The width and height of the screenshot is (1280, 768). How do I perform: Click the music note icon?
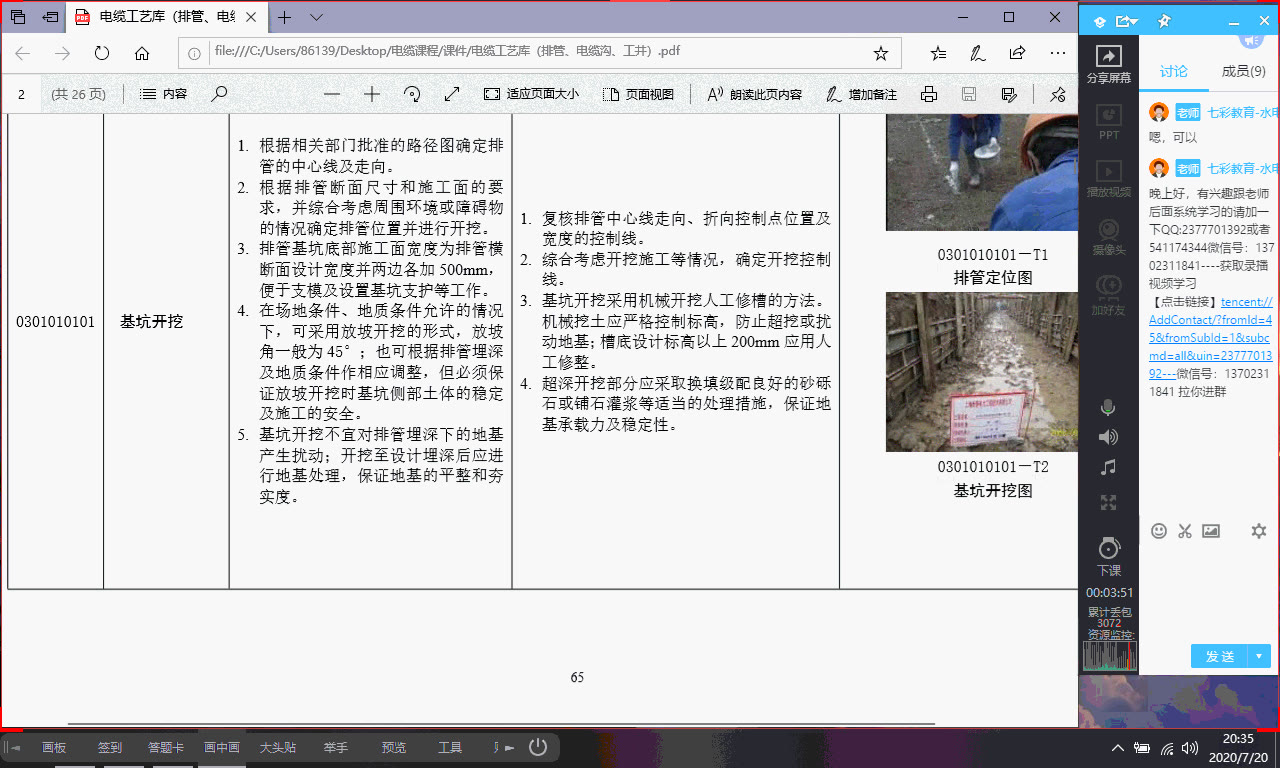pyautogui.click(x=1108, y=467)
